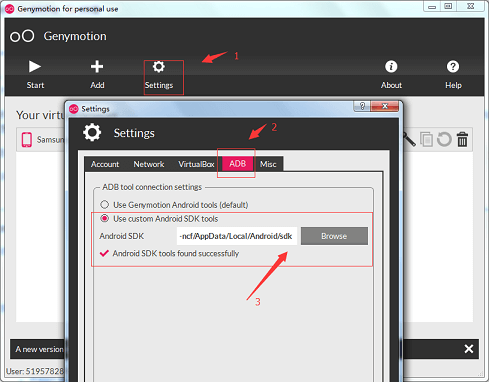Viewport: 489px width, 382px height.
Task: Click the Genymotion title bar app icon
Action: (x=10, y=9)
